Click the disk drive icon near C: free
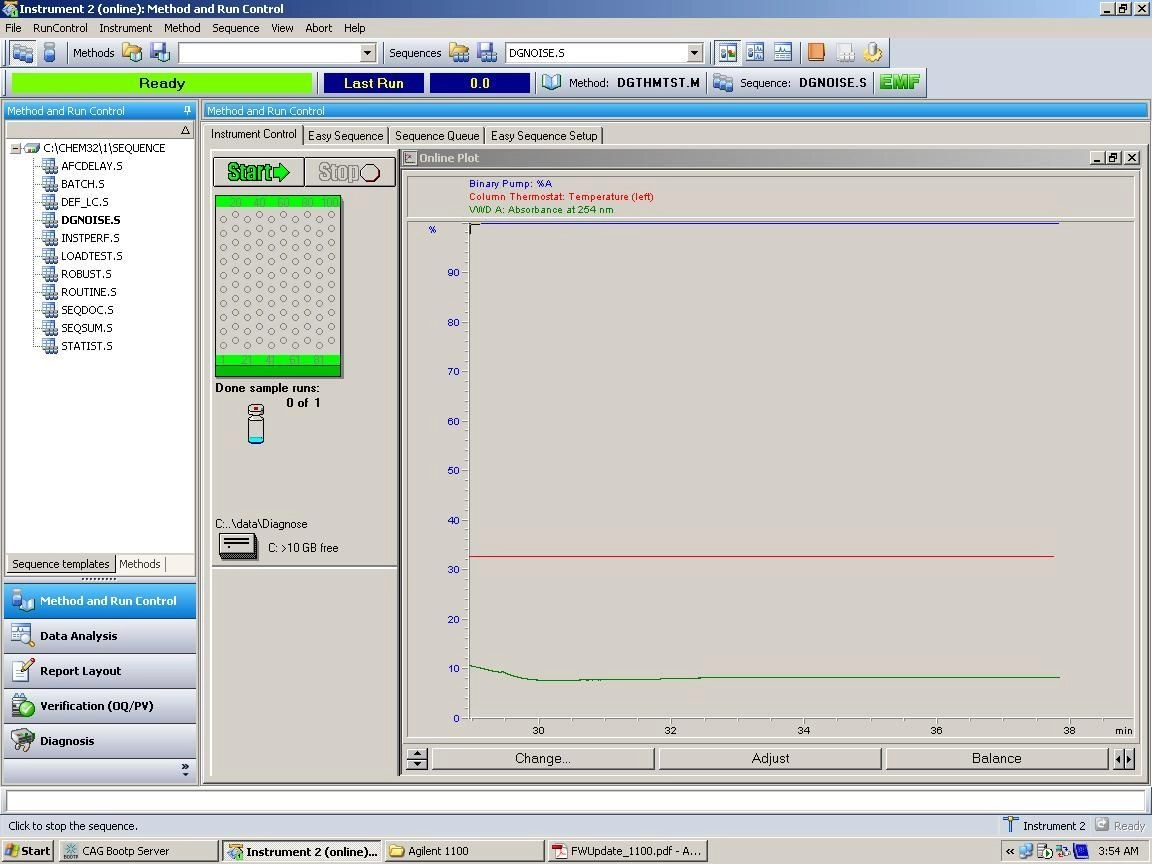This screenshot has width=1152, height=864. 238,547
